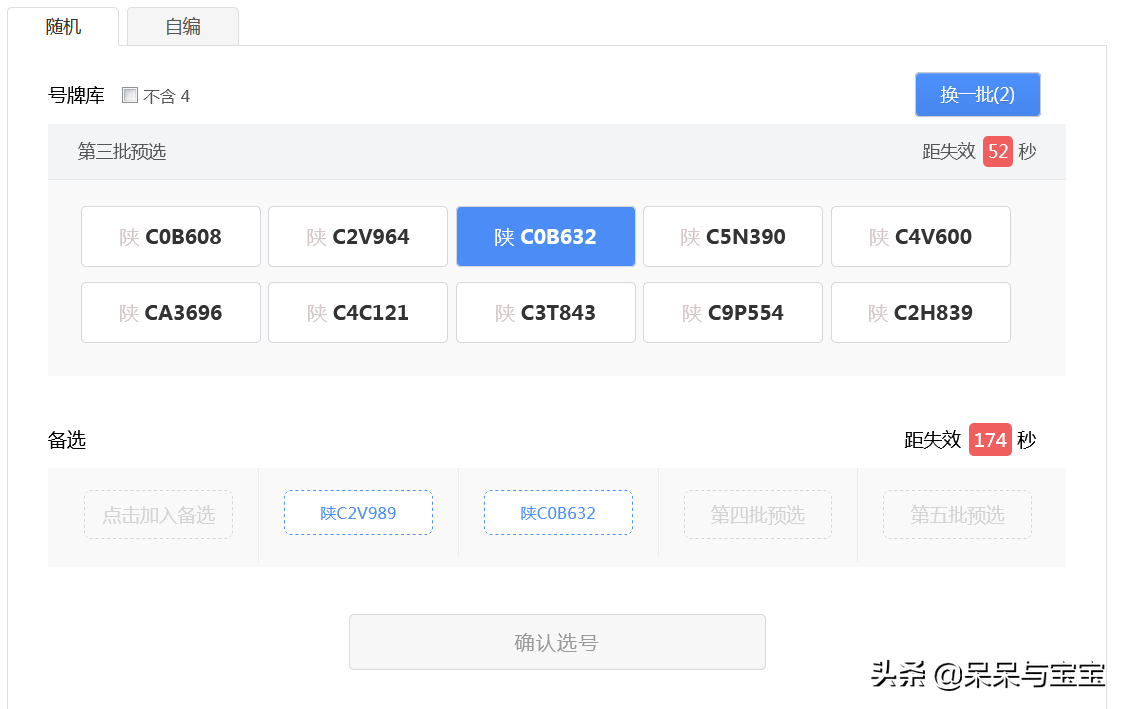Enable the 不含 4 checkbox
1126x709 pixels.
(130, 95)
